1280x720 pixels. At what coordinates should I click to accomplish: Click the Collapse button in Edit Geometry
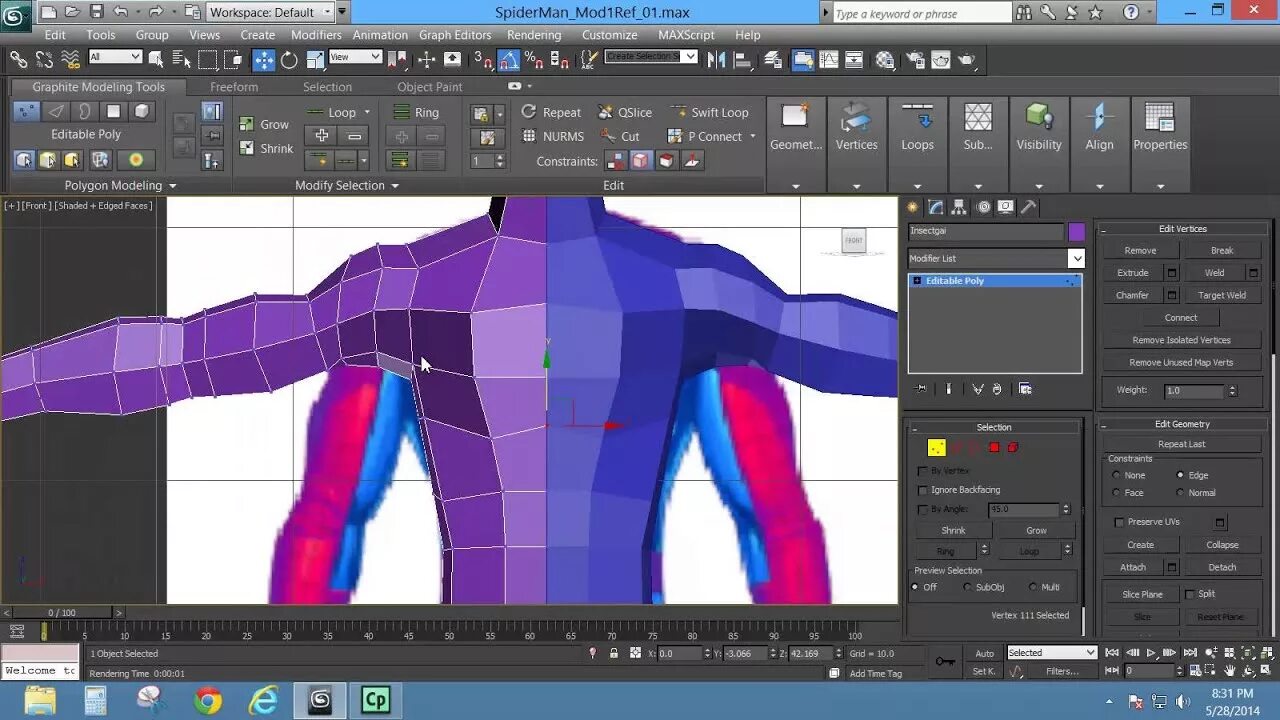pos(1222,545)
